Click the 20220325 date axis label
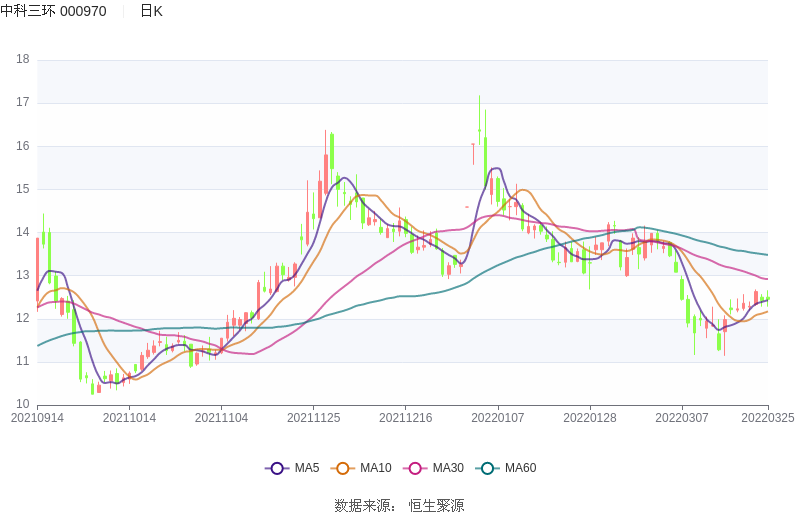 click(x=768, y=418)
